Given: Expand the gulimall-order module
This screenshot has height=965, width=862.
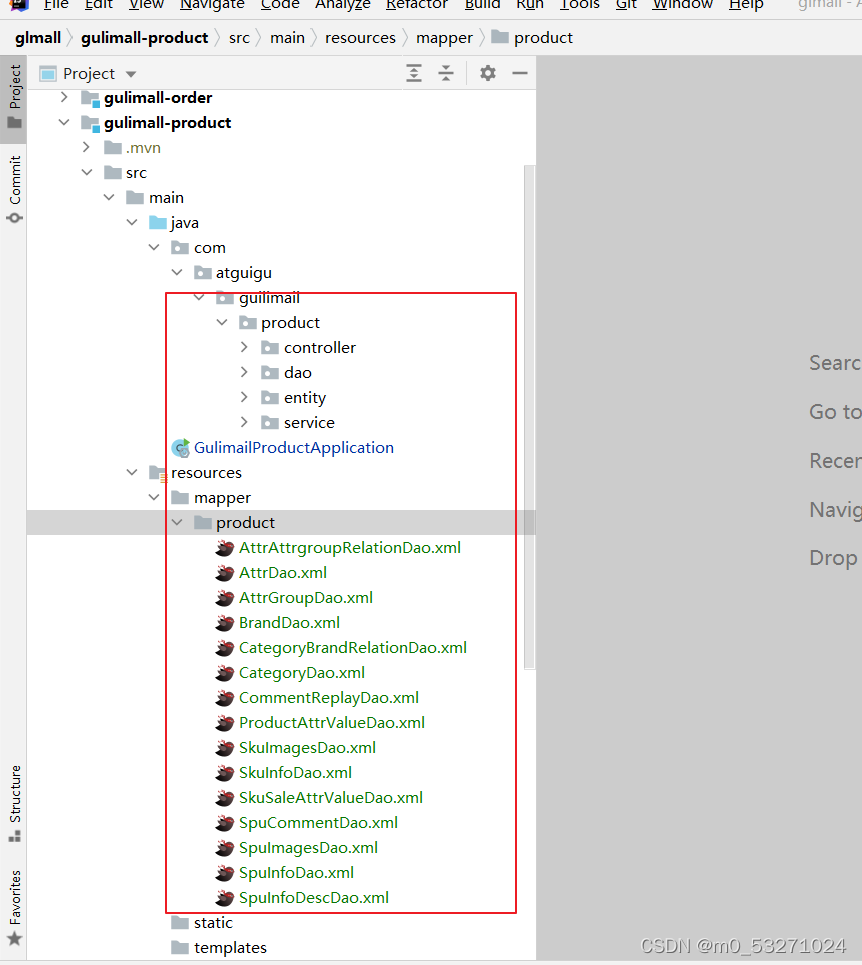Looking at the screenshot, I should [64, 97].
